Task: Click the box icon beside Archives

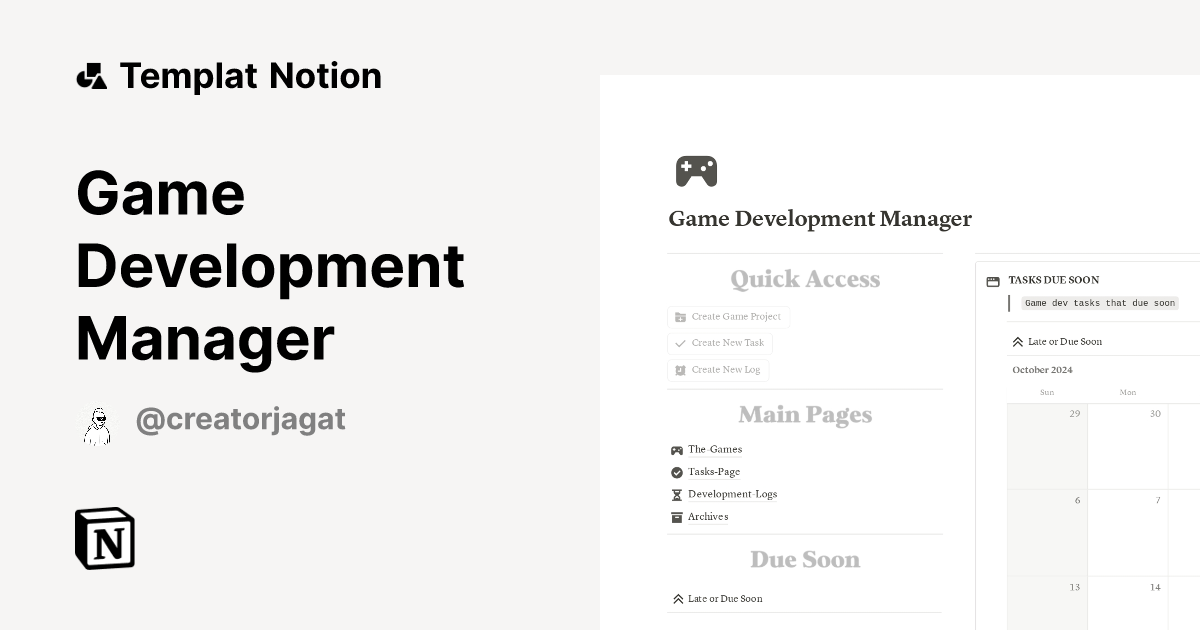Action: tap(676, 517)
